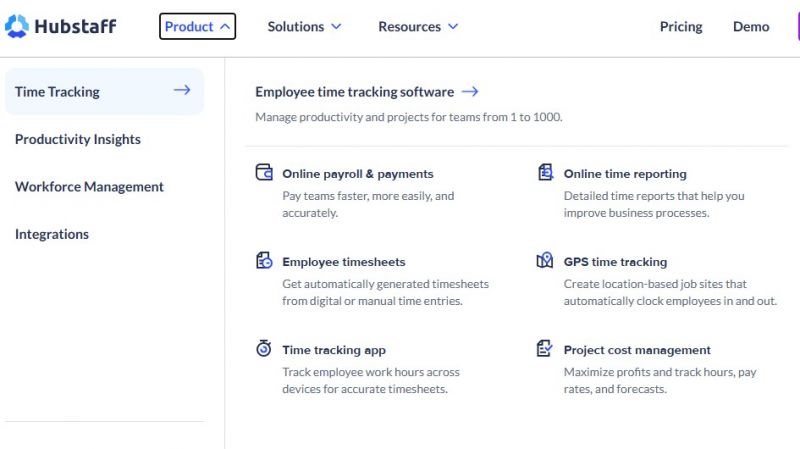Image resolution: width=800 pixels, height=449 pixels.
Task: Select Workforce Management category
Action: coord(89,187)
